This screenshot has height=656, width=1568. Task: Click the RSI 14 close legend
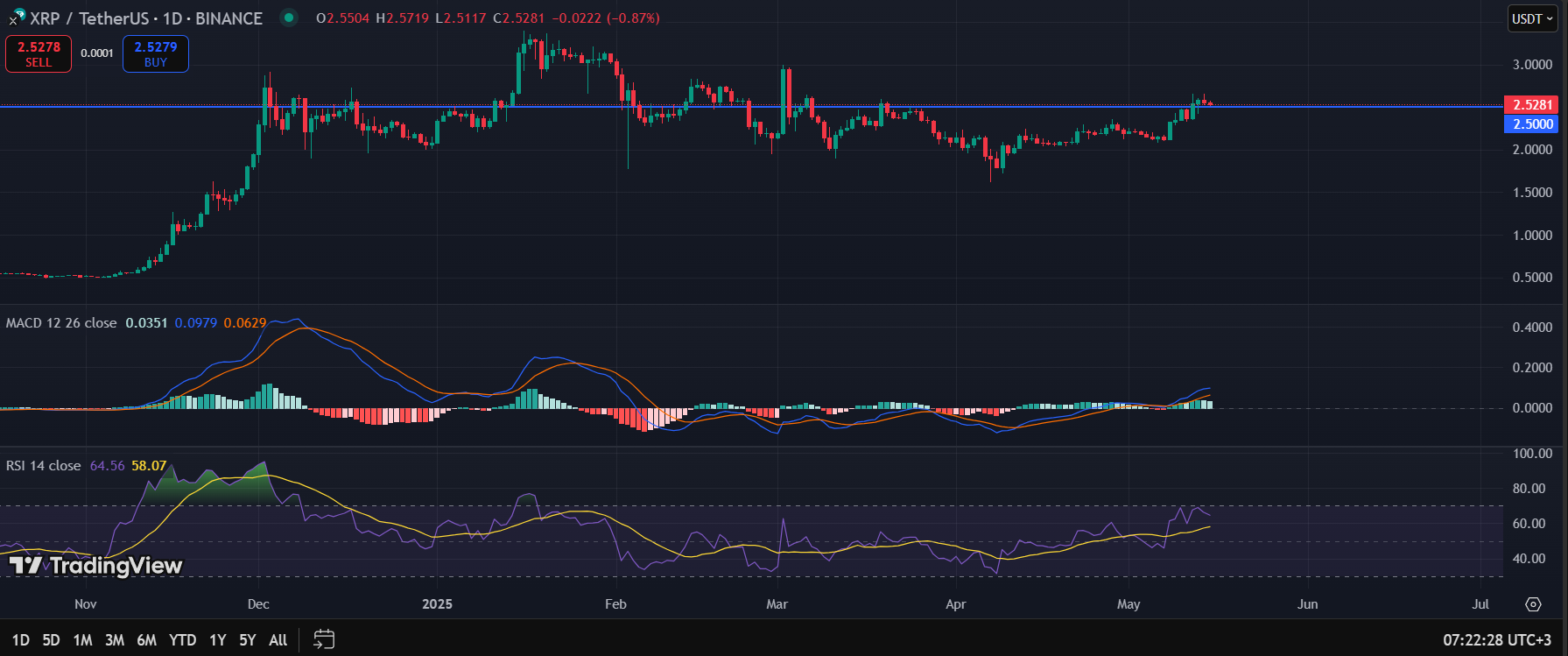[x=43, y=466]
